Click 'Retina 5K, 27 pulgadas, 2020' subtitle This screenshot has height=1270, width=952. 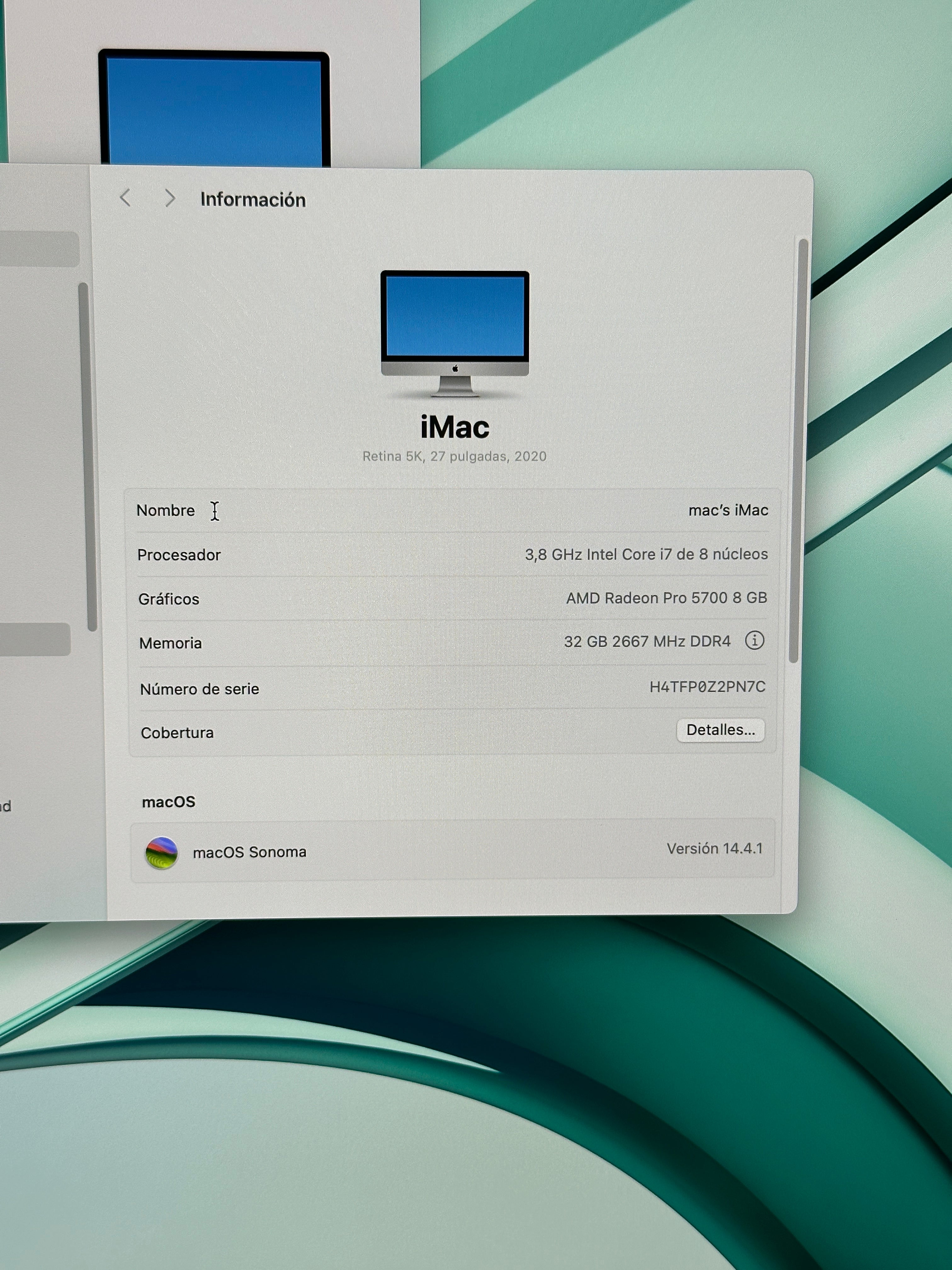[455, 456]
